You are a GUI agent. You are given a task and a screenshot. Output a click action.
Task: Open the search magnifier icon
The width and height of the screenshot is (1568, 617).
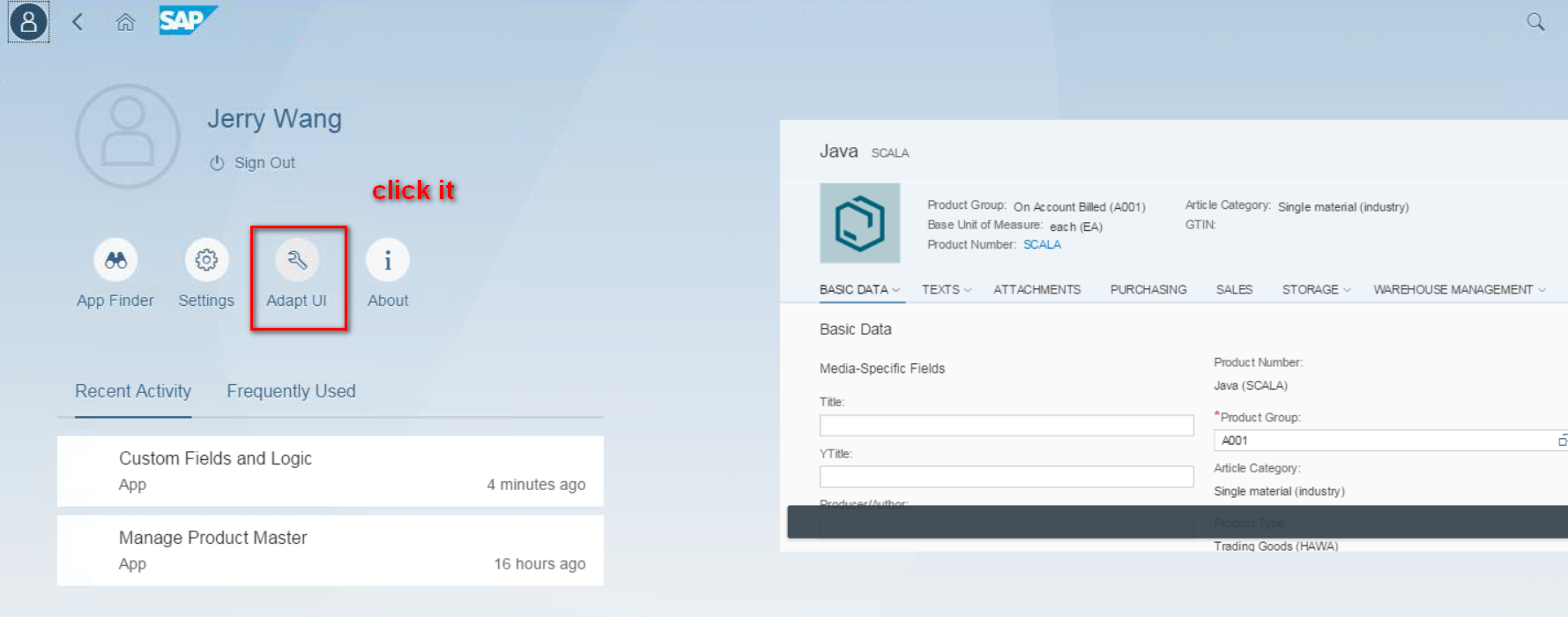pos(1535,22)
